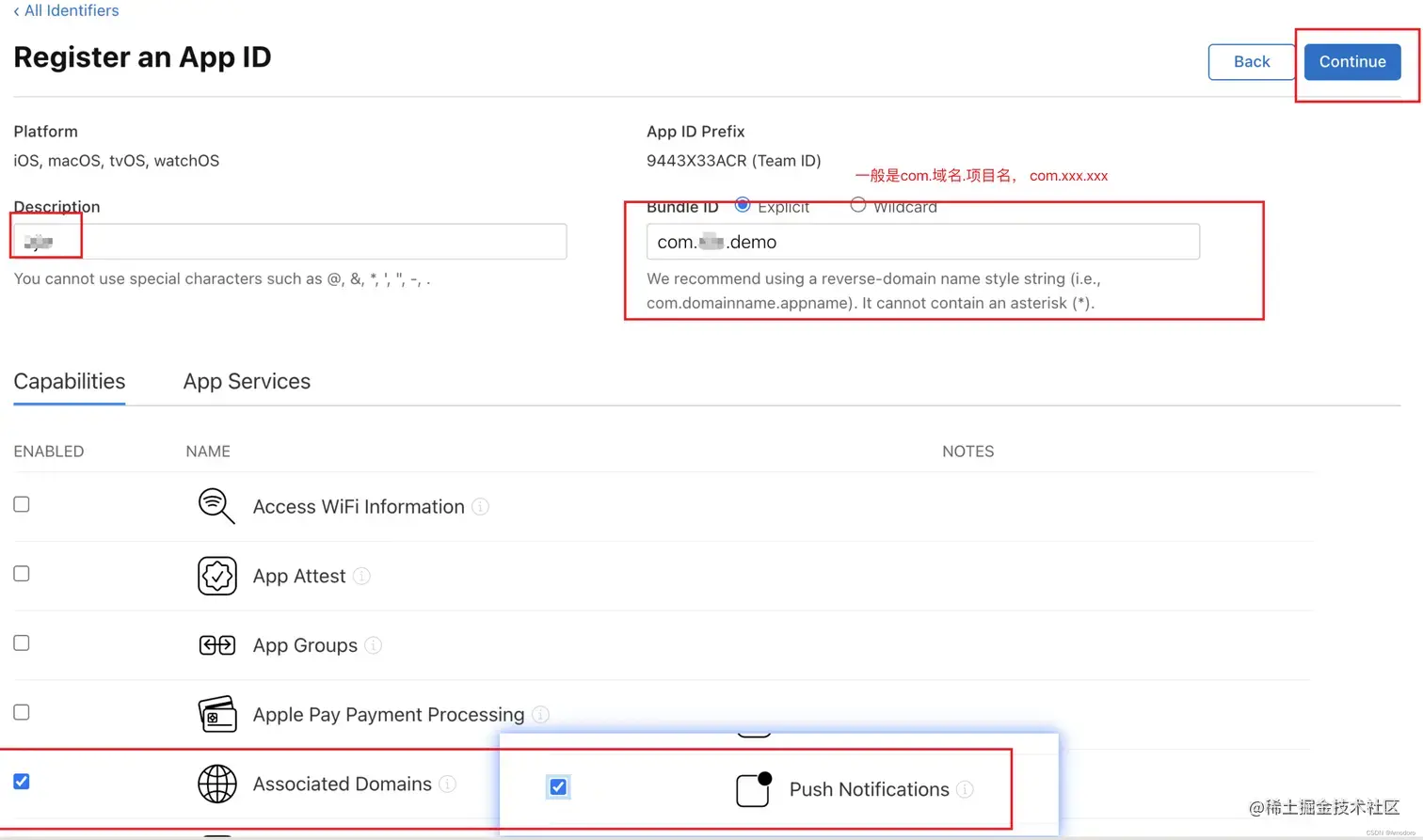Viewport: 1423px width, 840px height.
Task: Click the App Attest badge icon
Action: point(217,576)
